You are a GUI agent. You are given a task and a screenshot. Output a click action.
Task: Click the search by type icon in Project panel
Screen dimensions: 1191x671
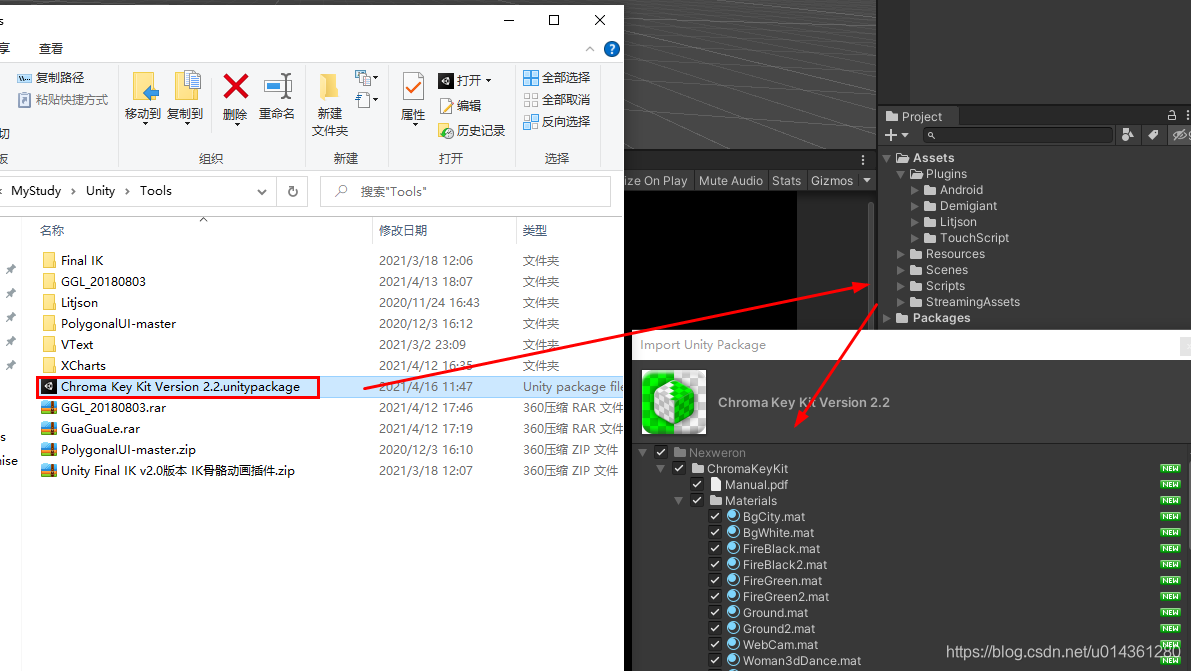coord(1128,135)
